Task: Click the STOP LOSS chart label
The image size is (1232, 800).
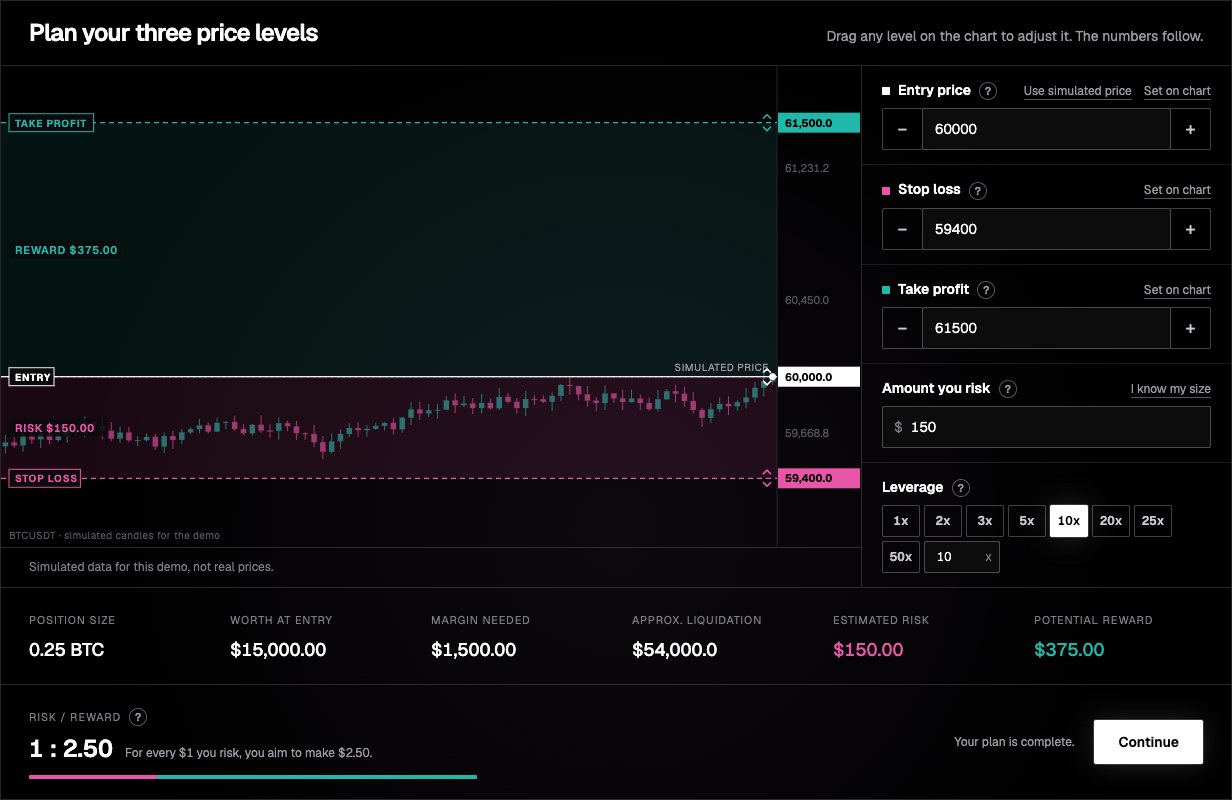Action: [x=45, y=478]
